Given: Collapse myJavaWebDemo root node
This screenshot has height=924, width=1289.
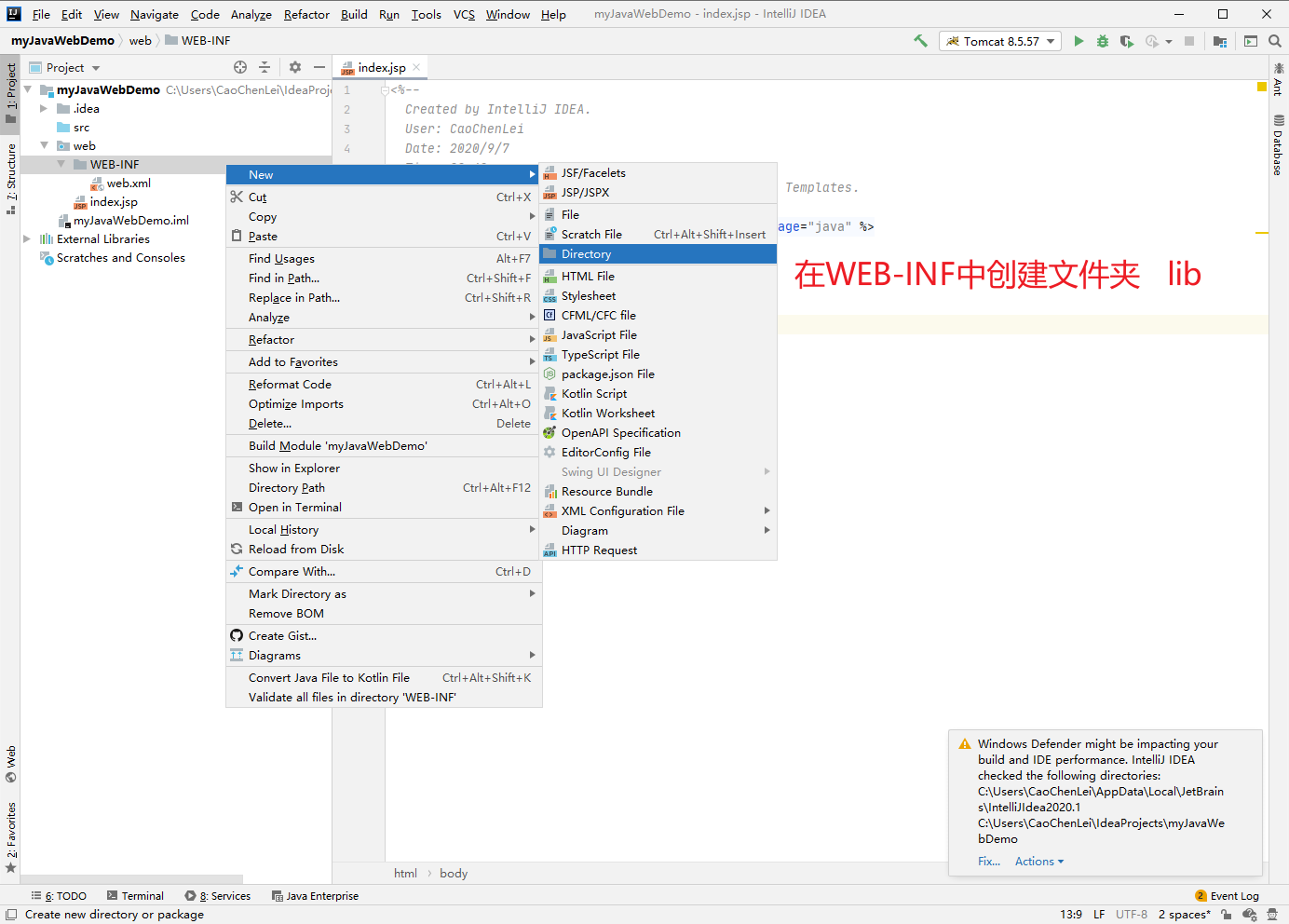Looking at the screenshot, I should click(27, 90).
